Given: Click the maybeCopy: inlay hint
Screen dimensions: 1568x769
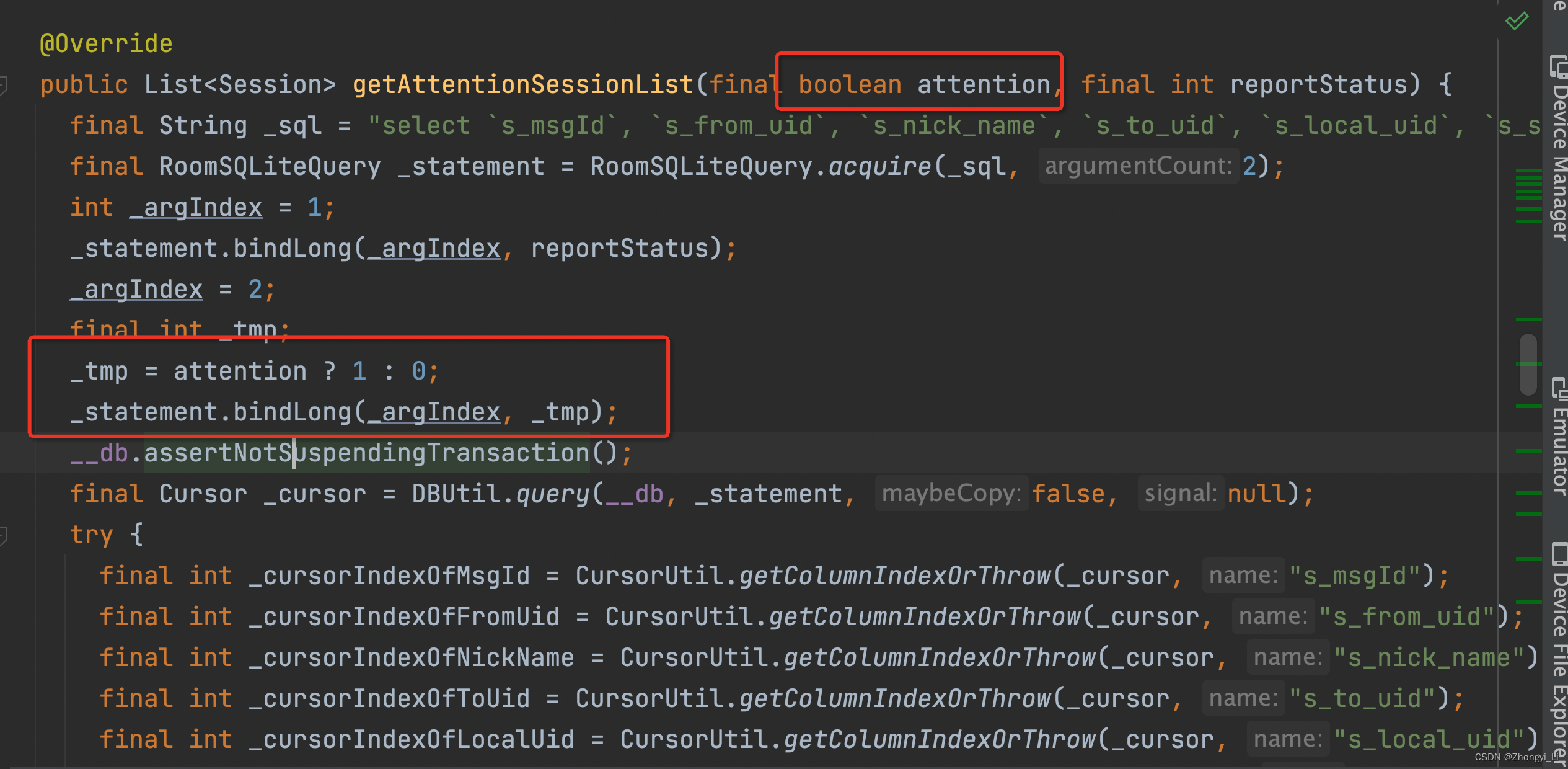Looking at the screenshot, I should tap(951, 494).
